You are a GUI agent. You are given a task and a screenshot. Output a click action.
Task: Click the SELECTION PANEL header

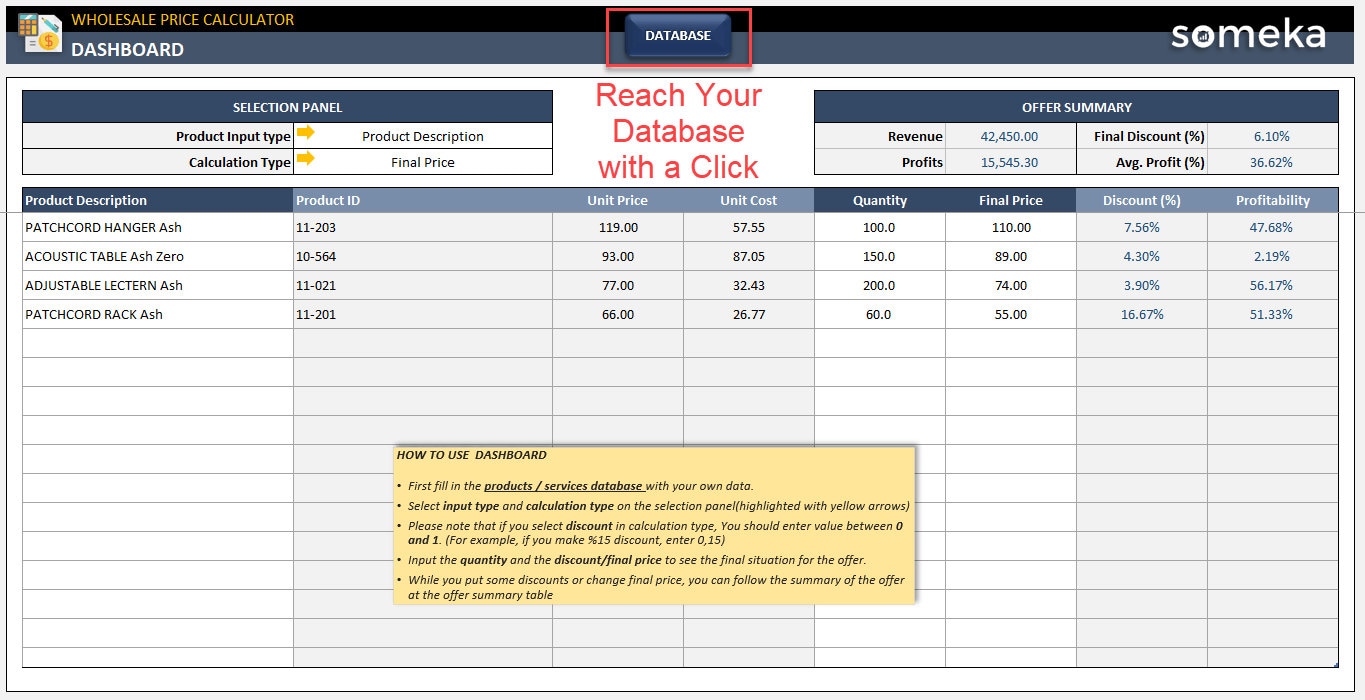pyautogui.click(x=288, y=106)
